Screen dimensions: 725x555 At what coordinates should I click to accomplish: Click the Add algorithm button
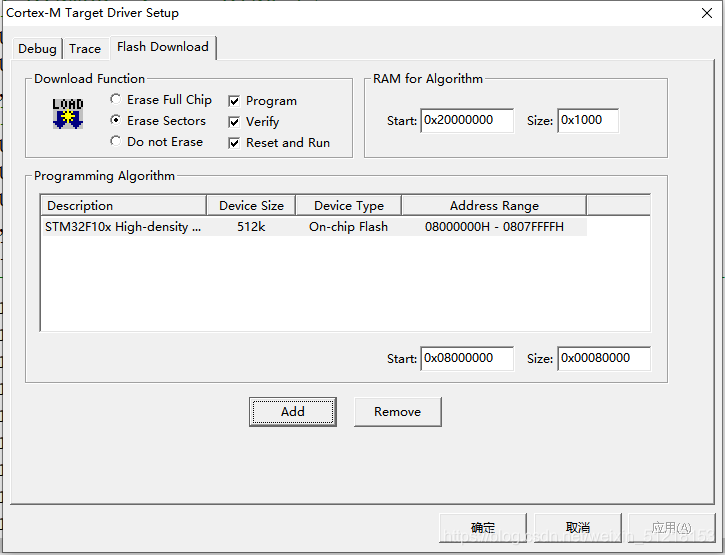click(x=293, y=412)
